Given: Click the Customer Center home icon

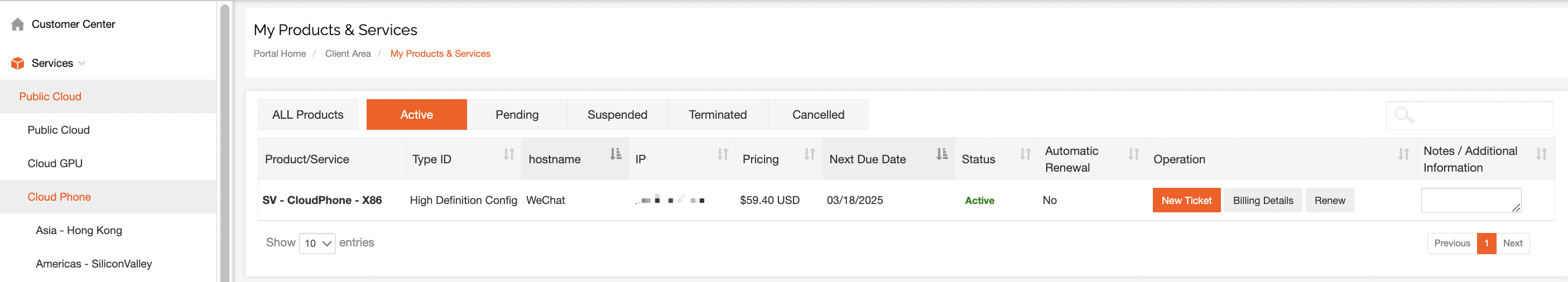Looking at the screenshot, I should (18, 25).
